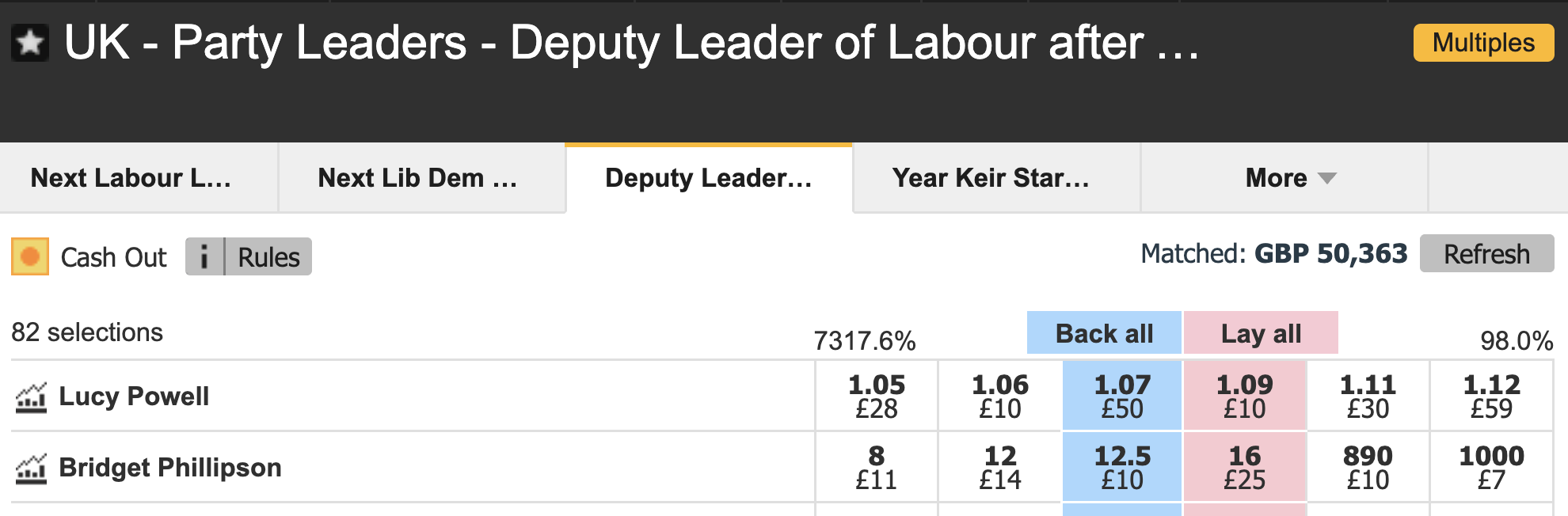Click Lay all header
The image size is (1568, 516).
coord(1260,333)
